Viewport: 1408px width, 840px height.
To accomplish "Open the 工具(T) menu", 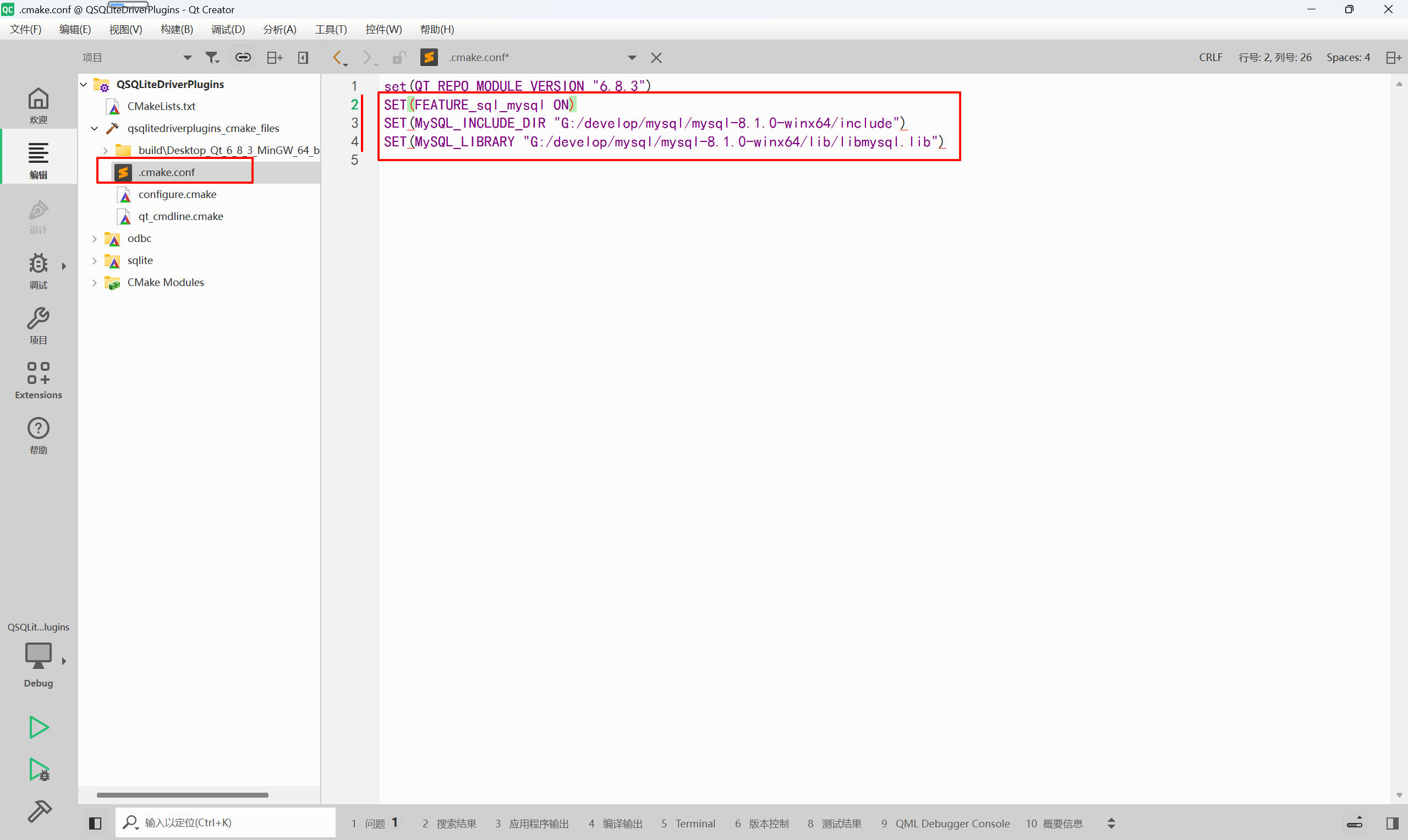I will (x=331, y=30).
